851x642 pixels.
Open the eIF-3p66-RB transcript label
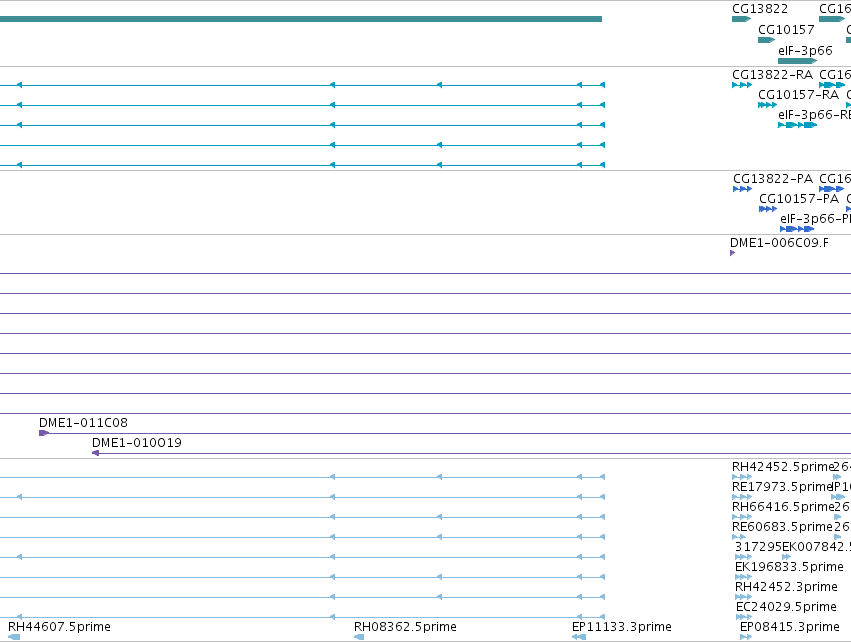point(815,115)
